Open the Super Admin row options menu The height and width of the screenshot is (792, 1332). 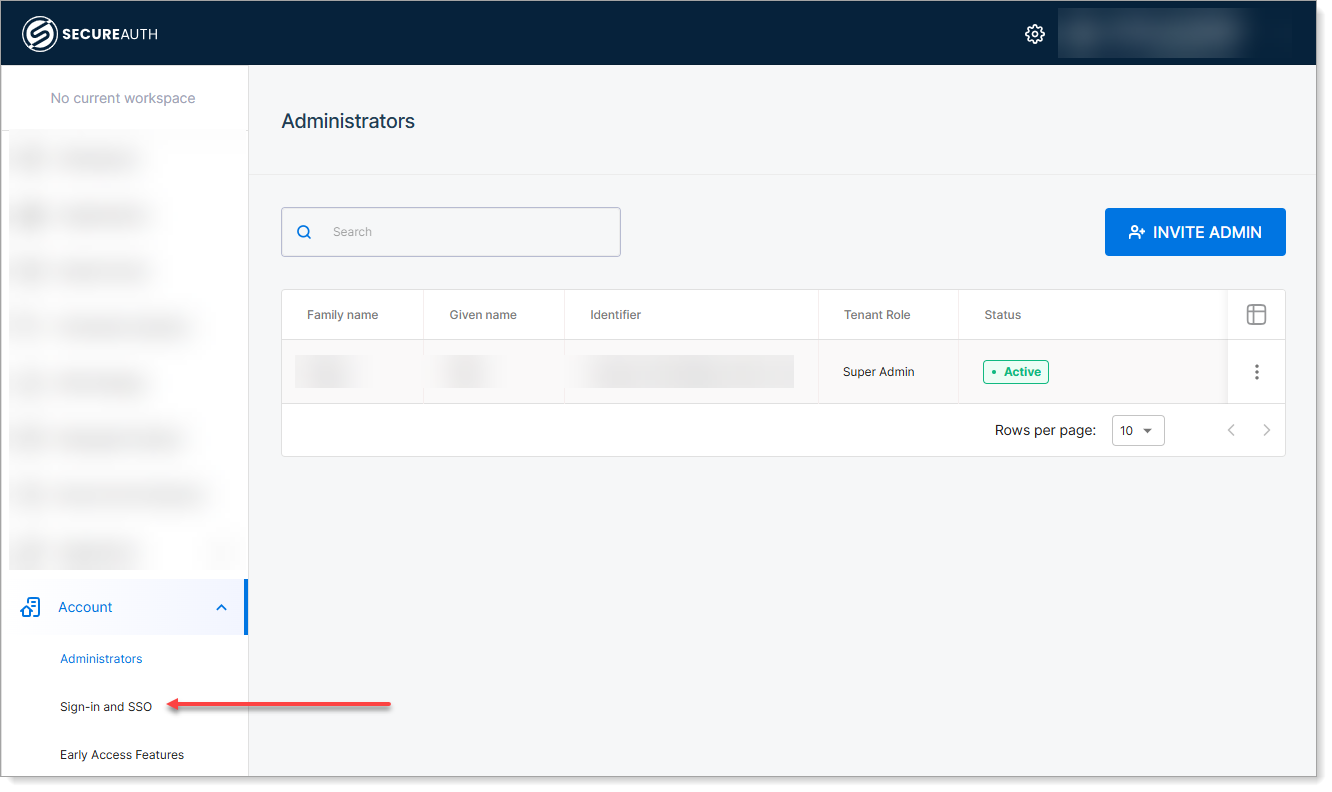[1256, 372]
